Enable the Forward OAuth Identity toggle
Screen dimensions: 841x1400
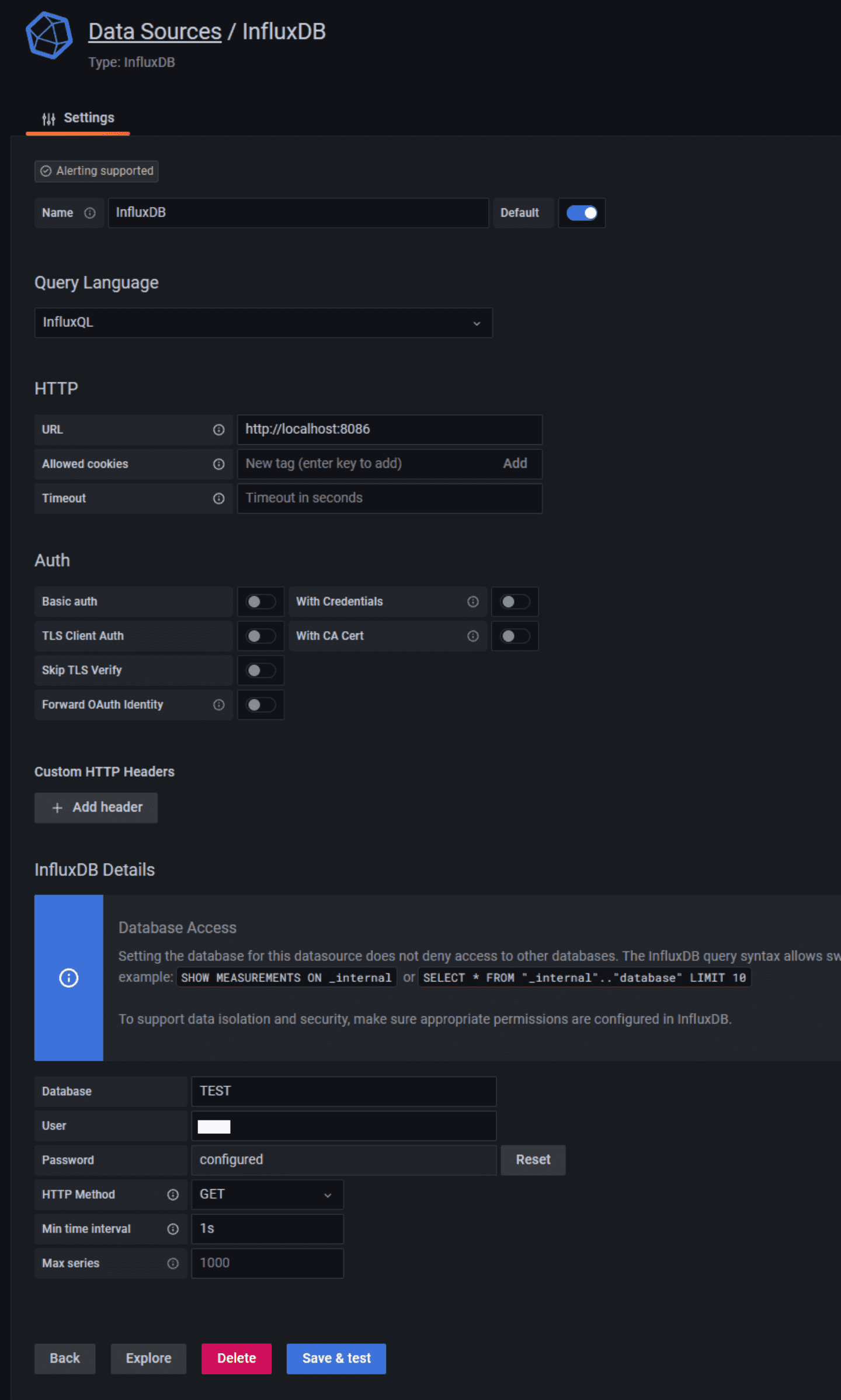pyautogui.click(x=260, y=705)
